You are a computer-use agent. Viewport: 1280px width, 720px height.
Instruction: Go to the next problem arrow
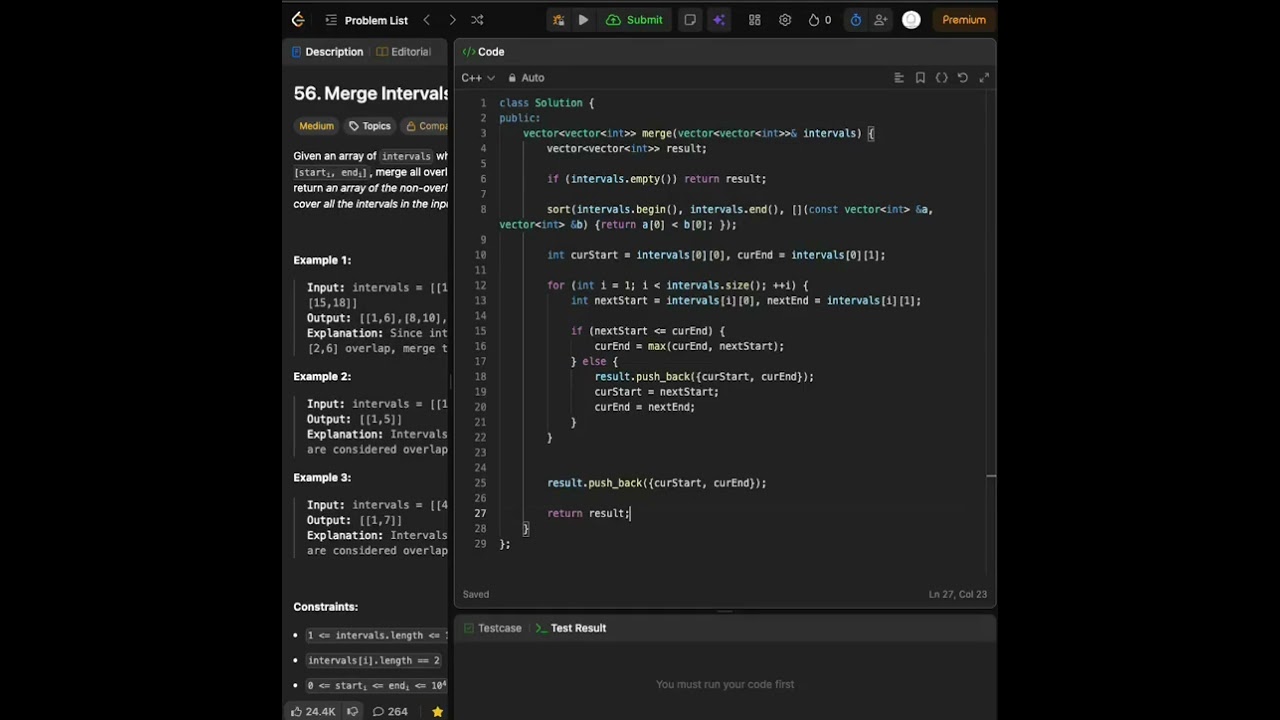[452, 20]
